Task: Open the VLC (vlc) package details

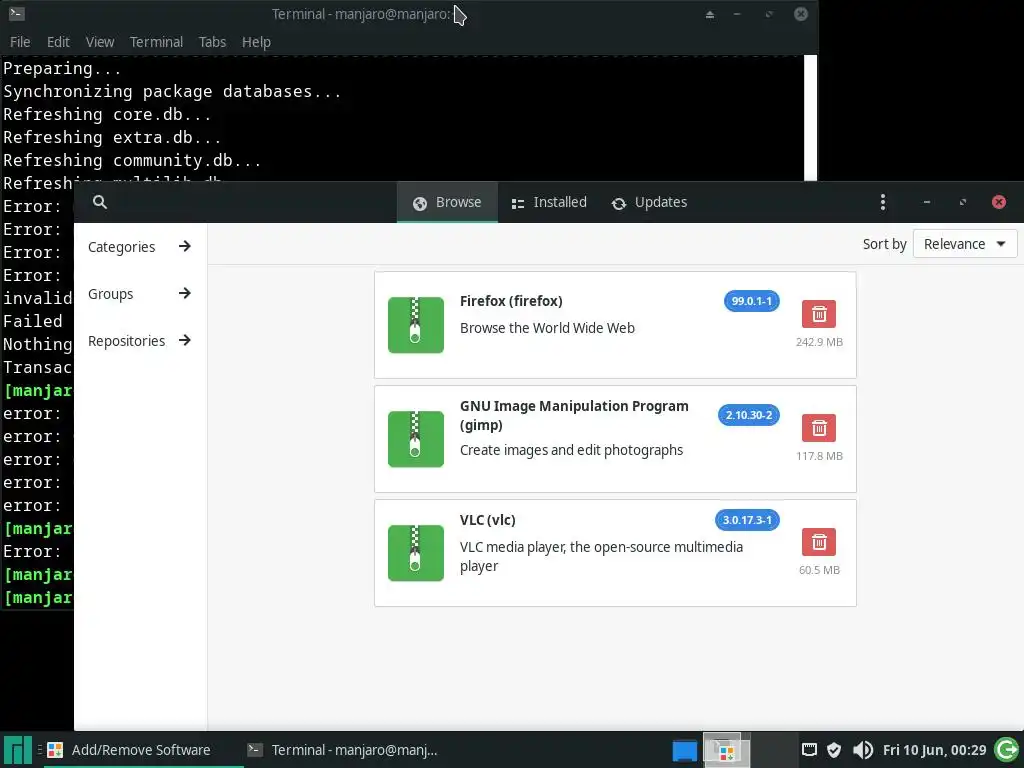Action: click(487, 520)
